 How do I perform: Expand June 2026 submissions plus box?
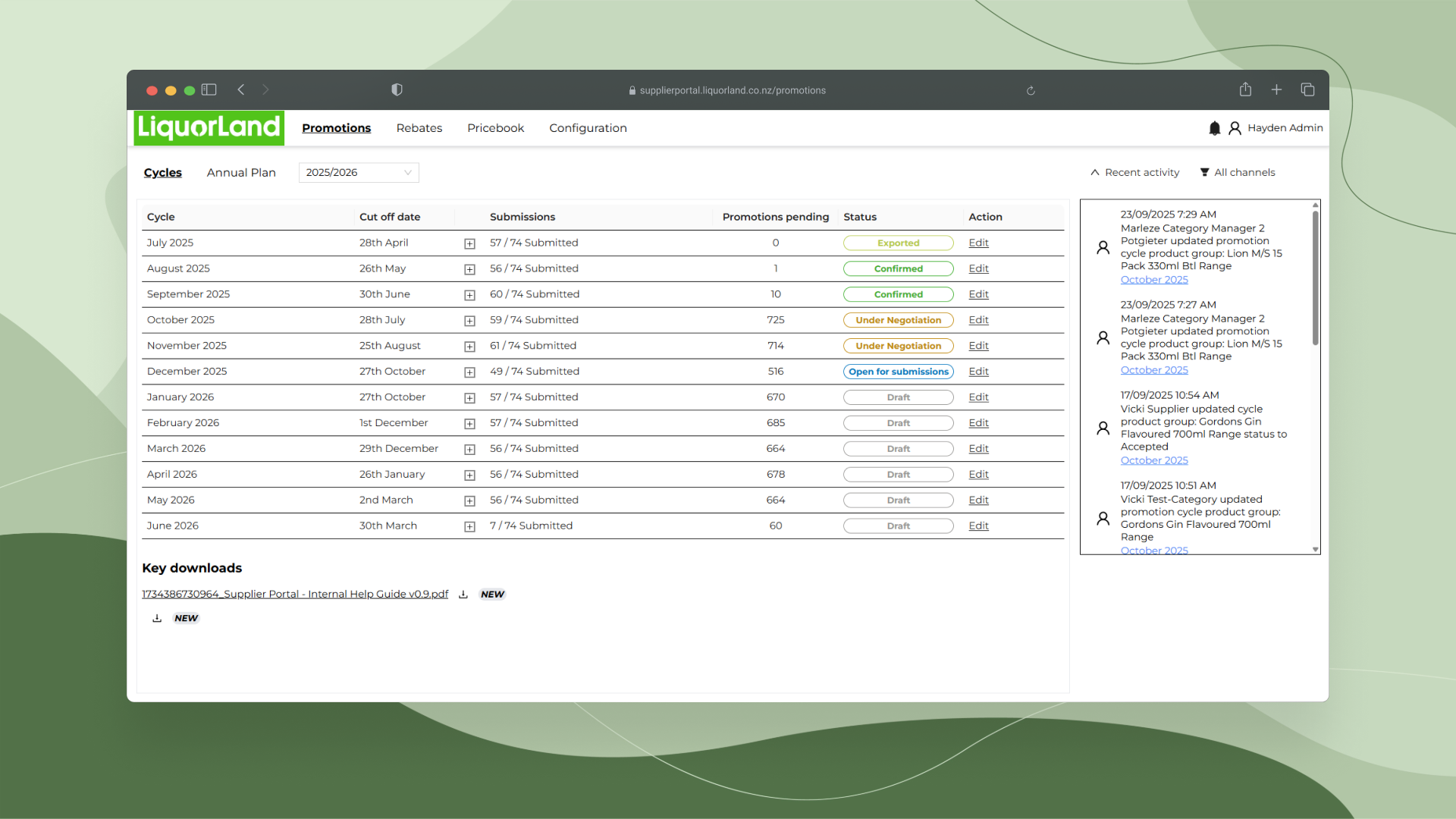coord(469,526)
